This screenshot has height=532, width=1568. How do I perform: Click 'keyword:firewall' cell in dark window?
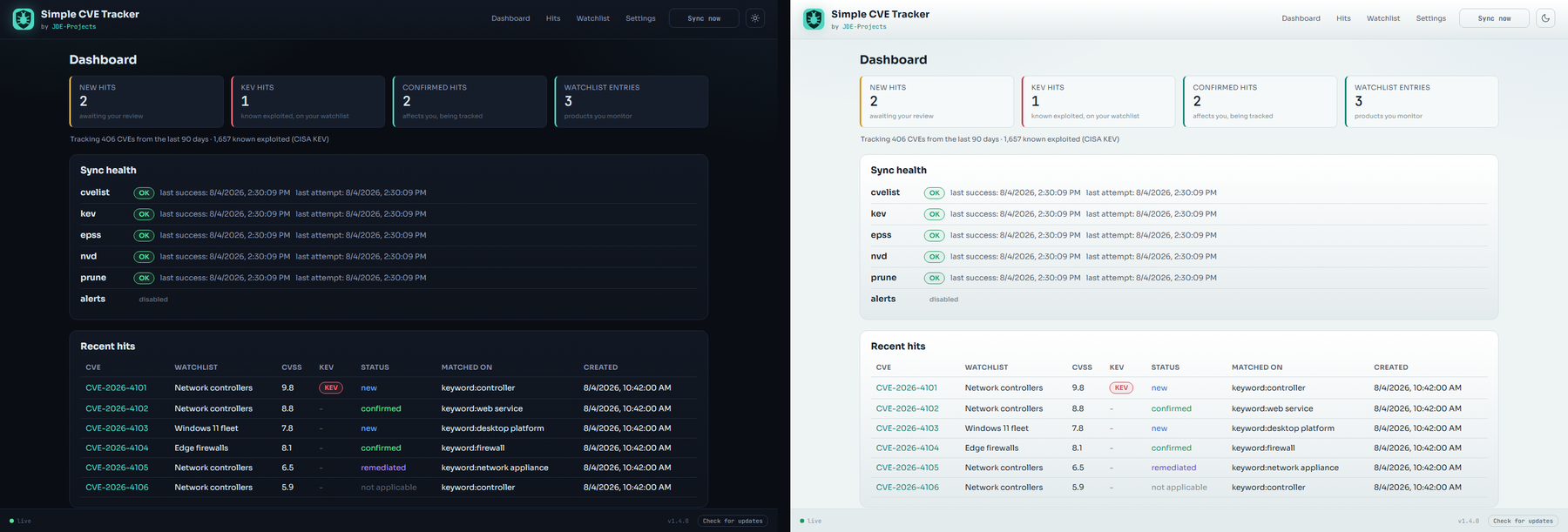(x=473, y=448)
